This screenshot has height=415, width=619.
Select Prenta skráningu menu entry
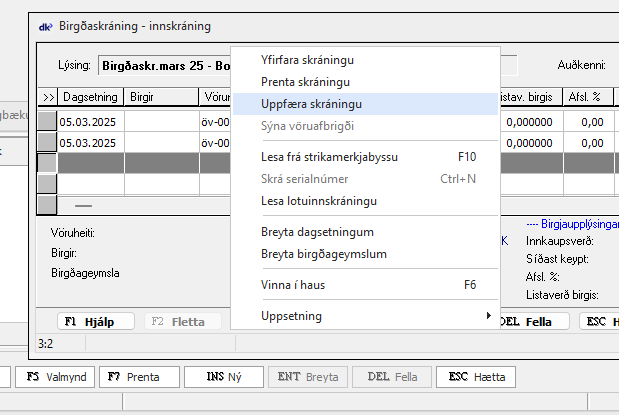[x=304, y=82]
